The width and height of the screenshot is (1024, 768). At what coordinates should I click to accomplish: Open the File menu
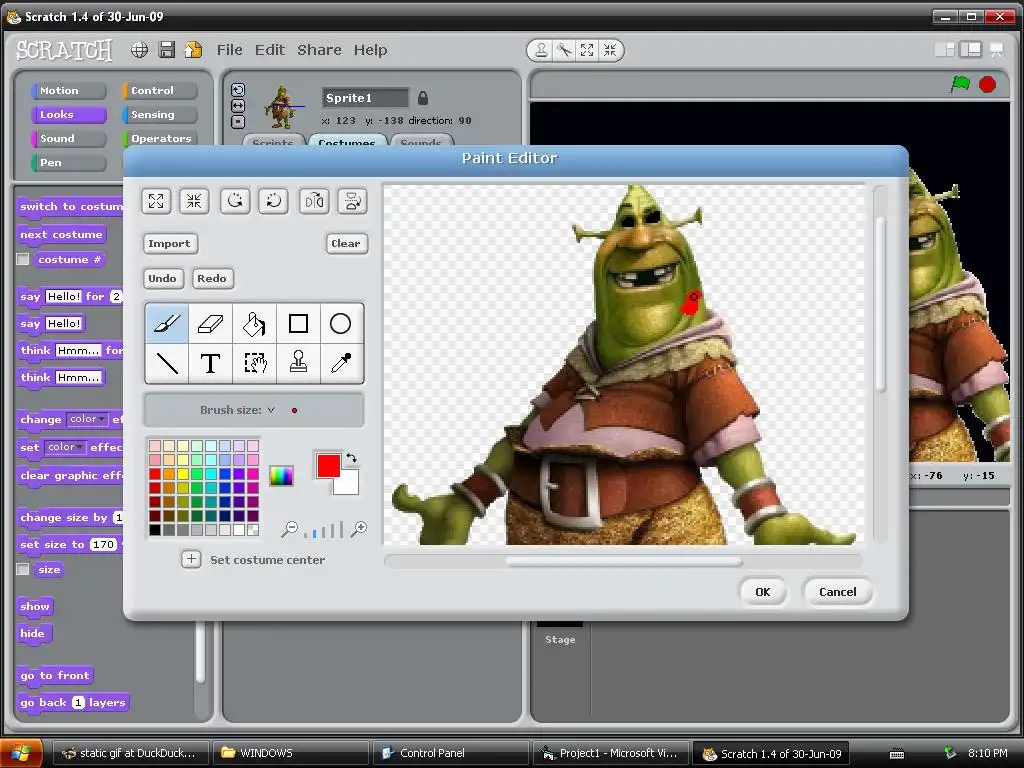tap(230, 50)
